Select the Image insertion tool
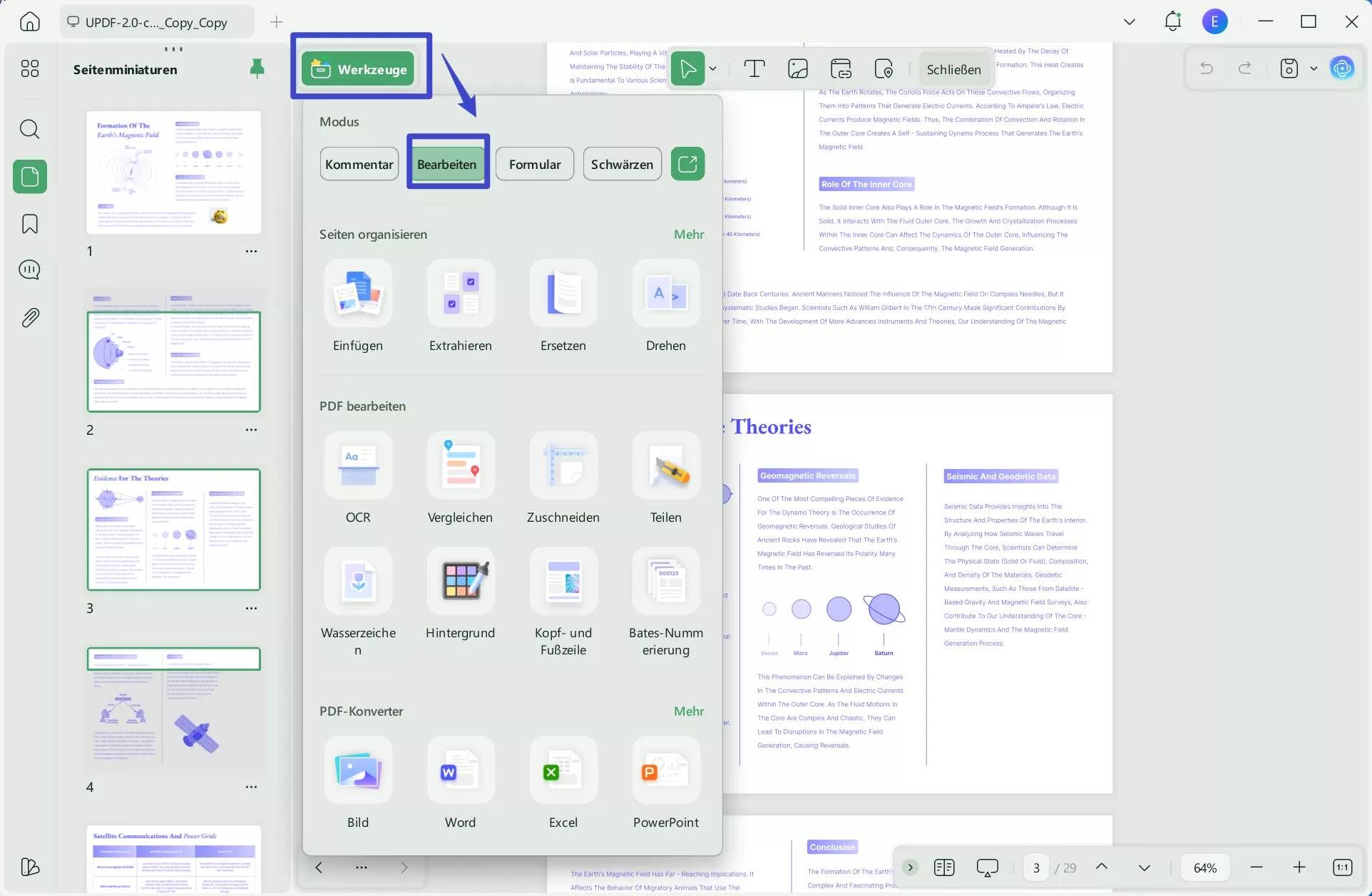 coord(797,68)
